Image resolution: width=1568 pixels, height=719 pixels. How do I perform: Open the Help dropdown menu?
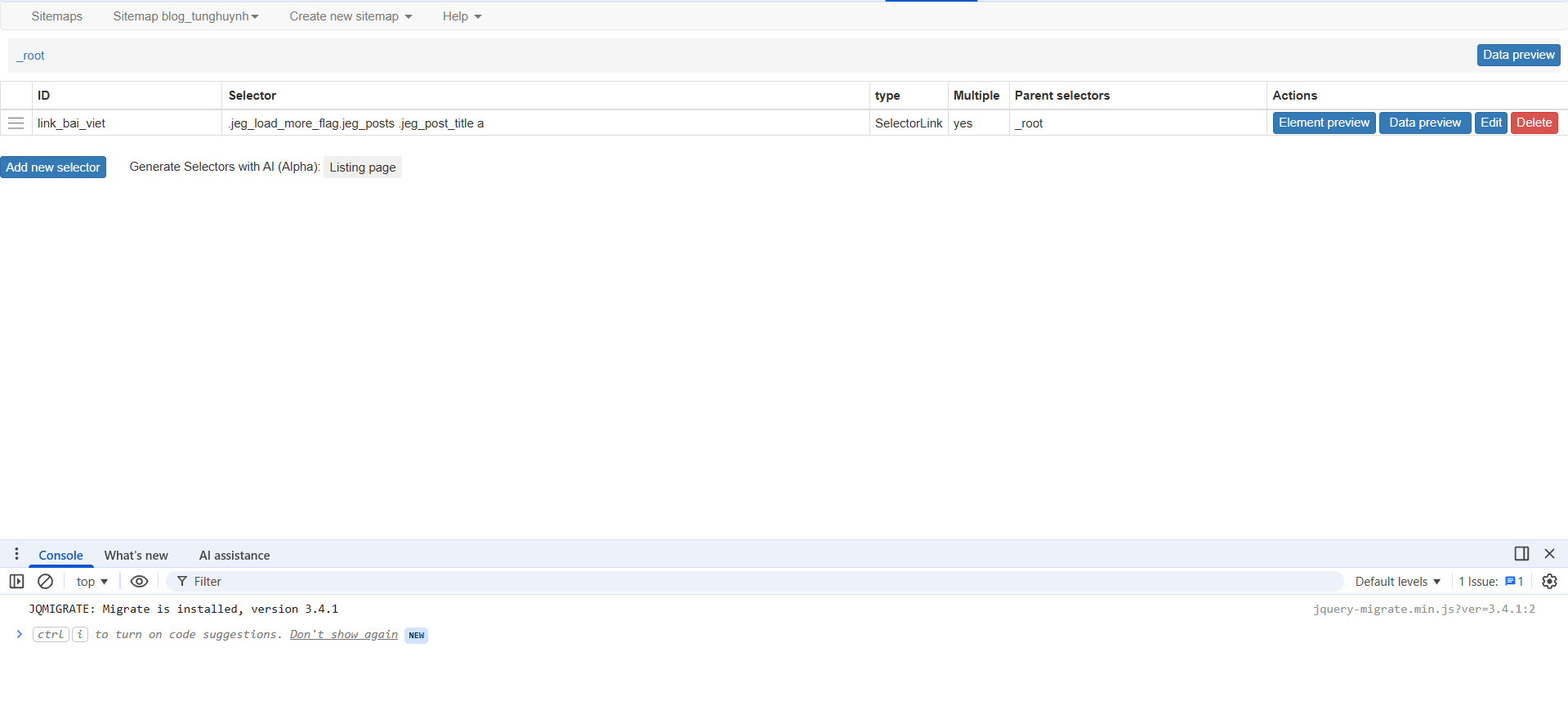(x=462, y=16)
